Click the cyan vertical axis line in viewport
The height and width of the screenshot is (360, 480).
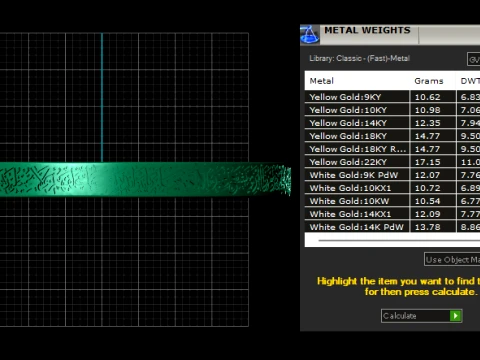click(102, 97)
